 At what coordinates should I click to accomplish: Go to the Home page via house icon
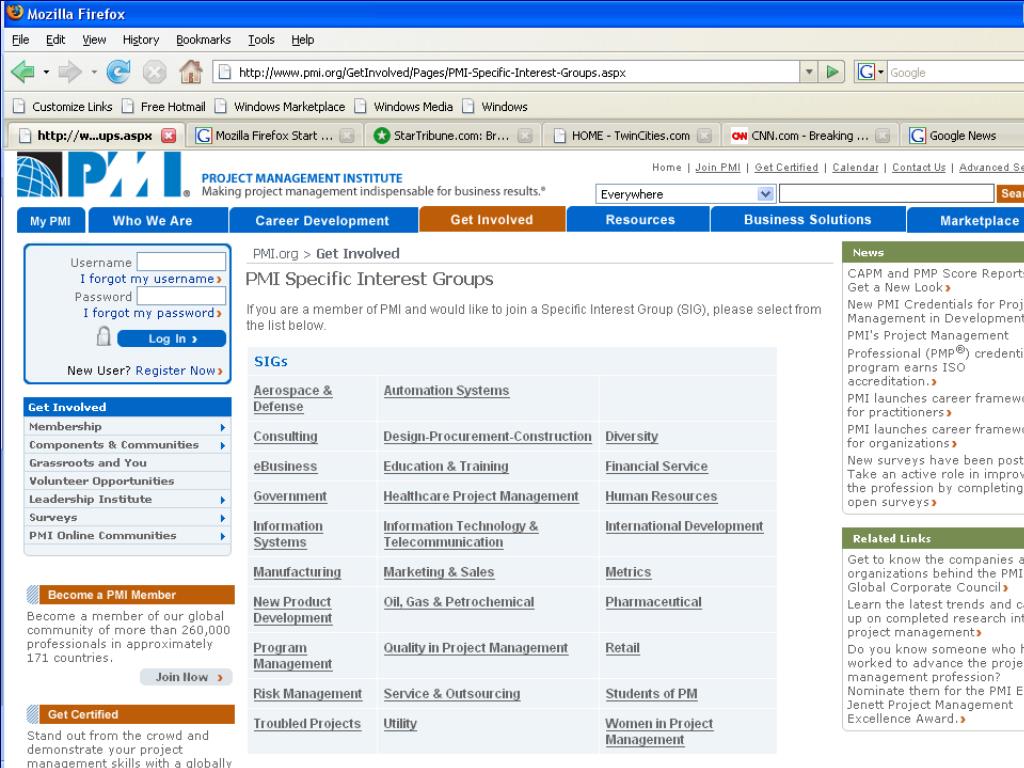click(x=191, y=72)
